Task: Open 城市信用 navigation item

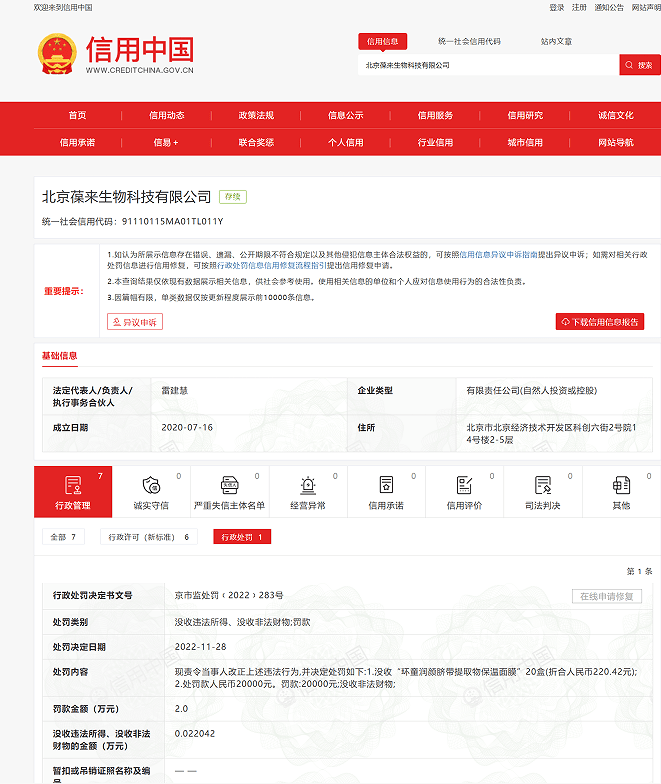Action: tap(525, 142)
